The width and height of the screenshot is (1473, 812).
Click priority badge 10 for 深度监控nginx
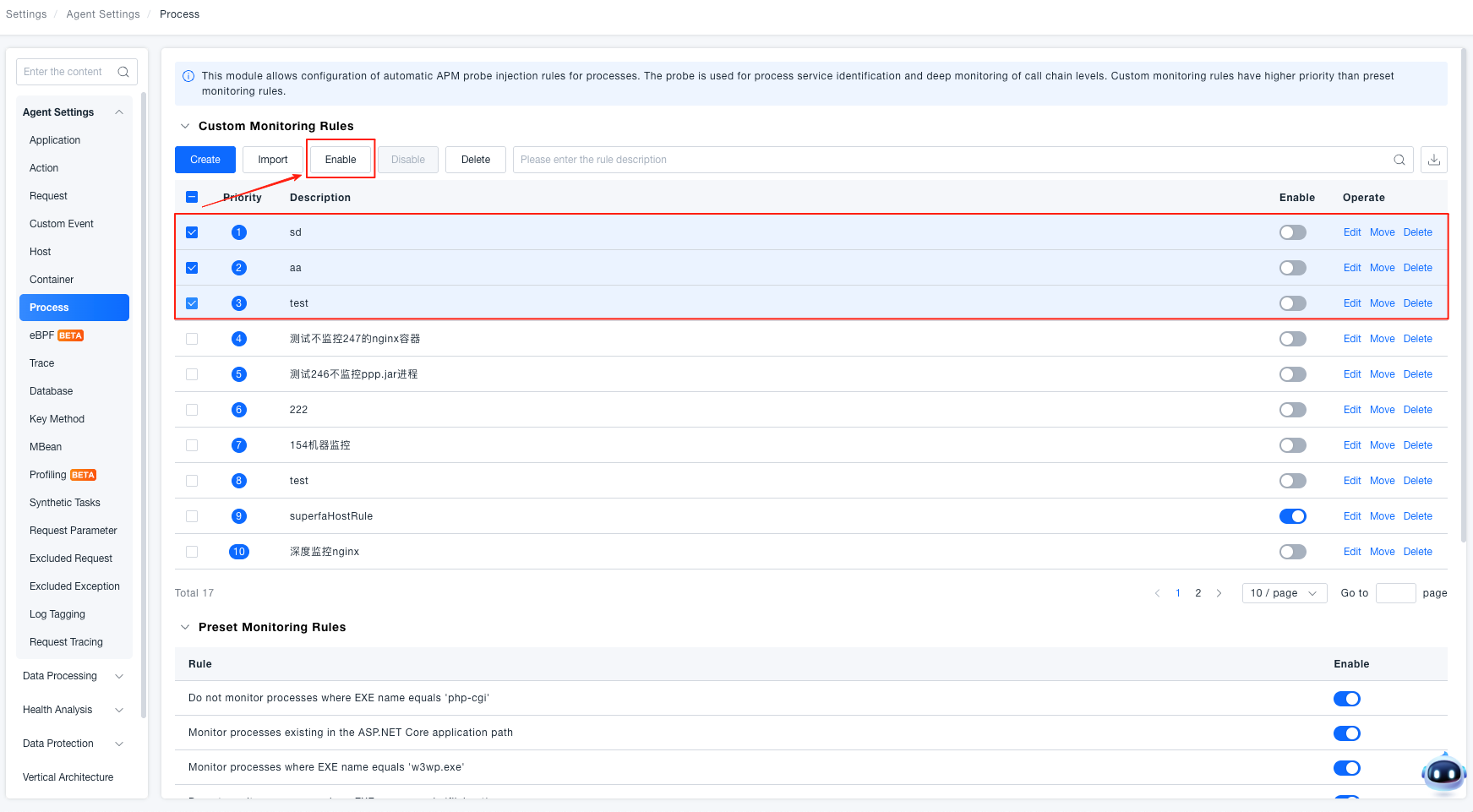pyautogui.click(x=239, y=552)
